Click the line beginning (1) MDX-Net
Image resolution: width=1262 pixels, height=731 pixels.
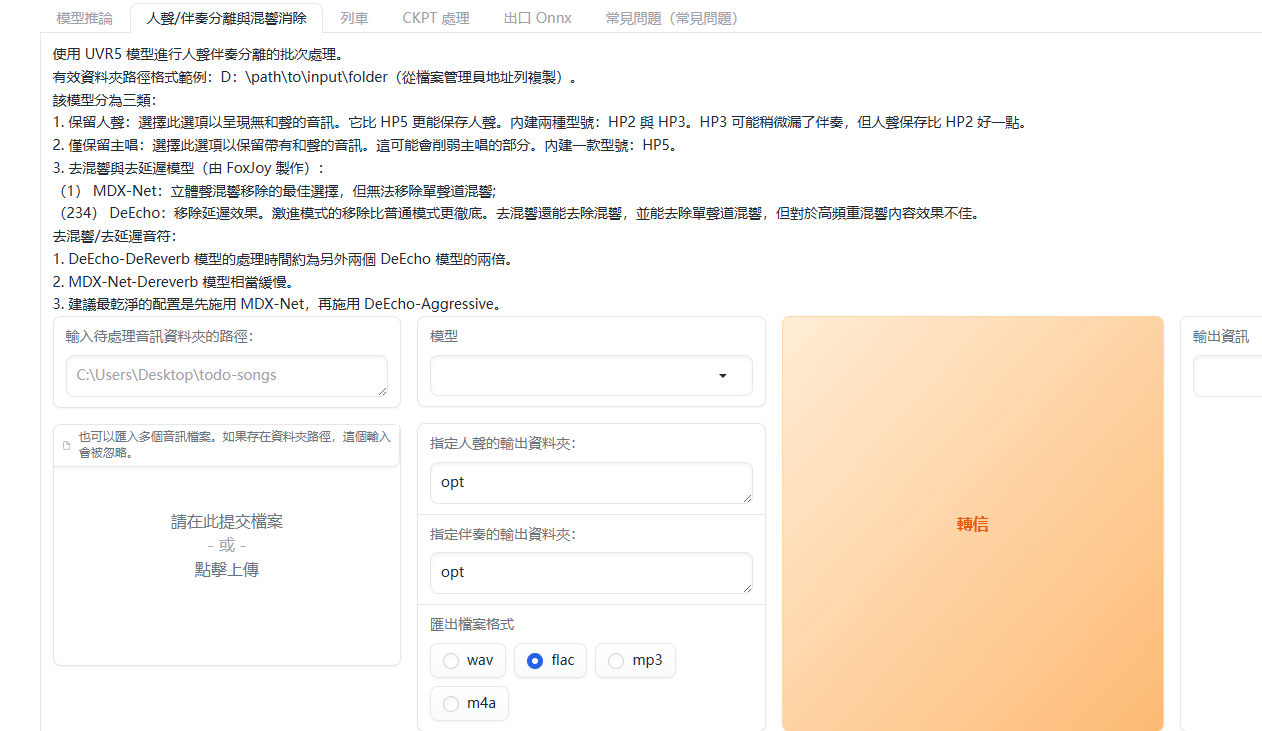tap(276, 191)
